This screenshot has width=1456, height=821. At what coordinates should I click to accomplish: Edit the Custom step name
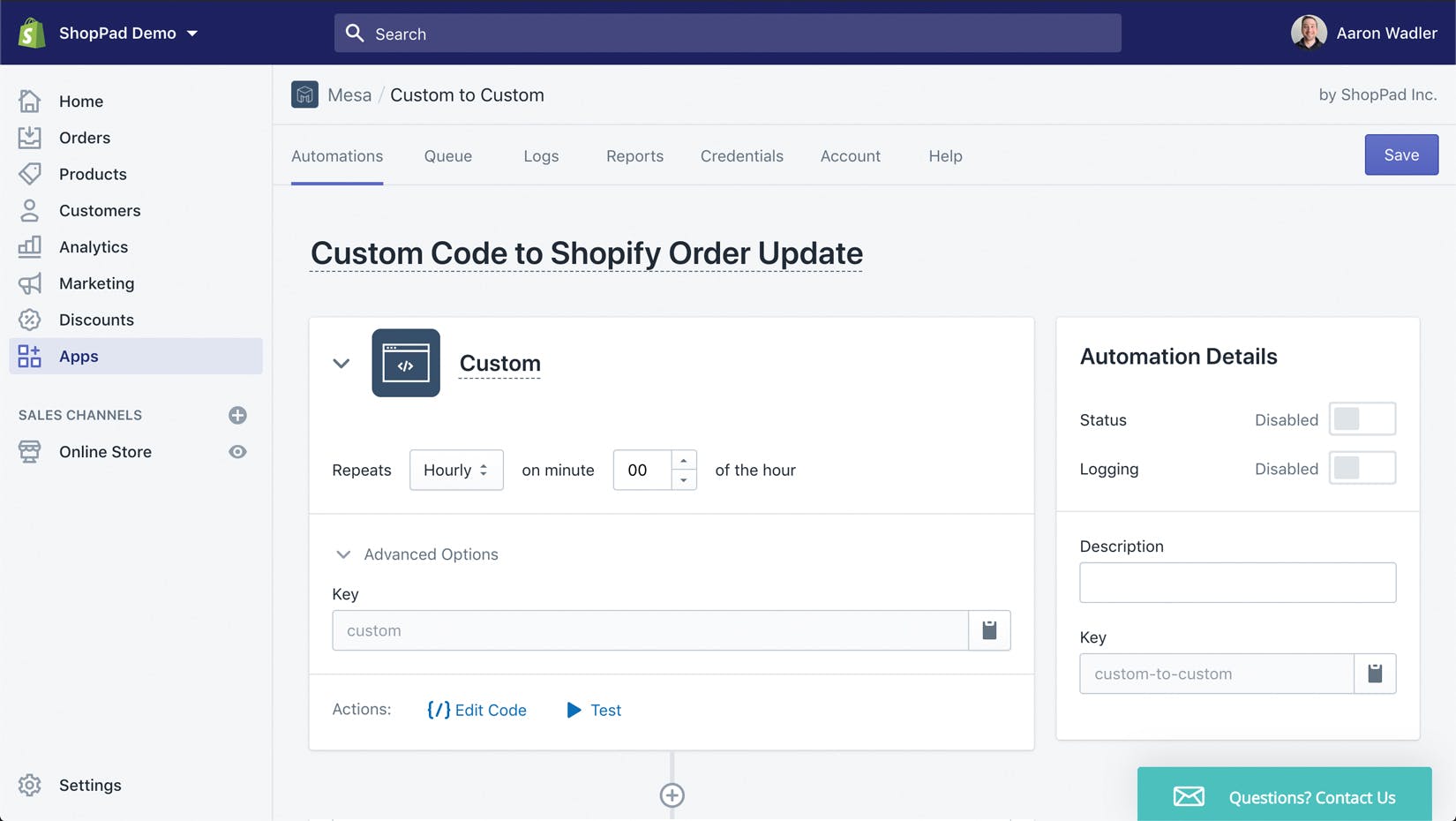(499, 363)
